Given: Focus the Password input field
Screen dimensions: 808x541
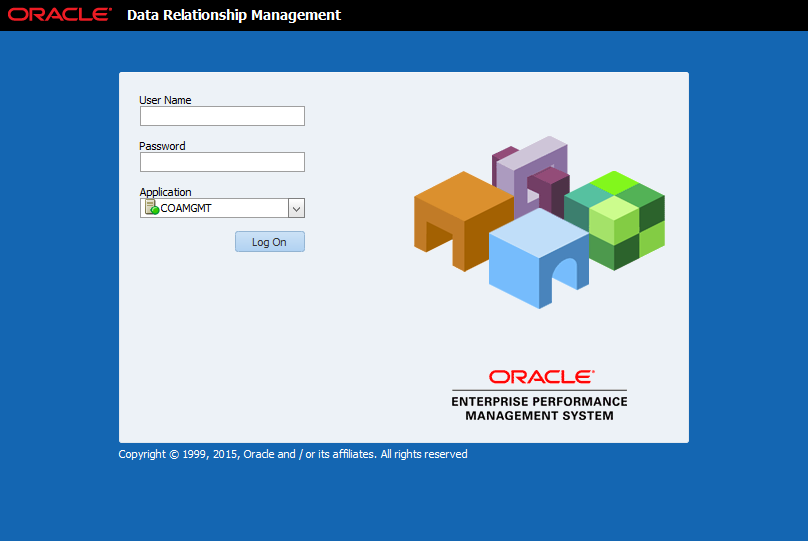Looking at the screenshot, I should pos(222,162).
